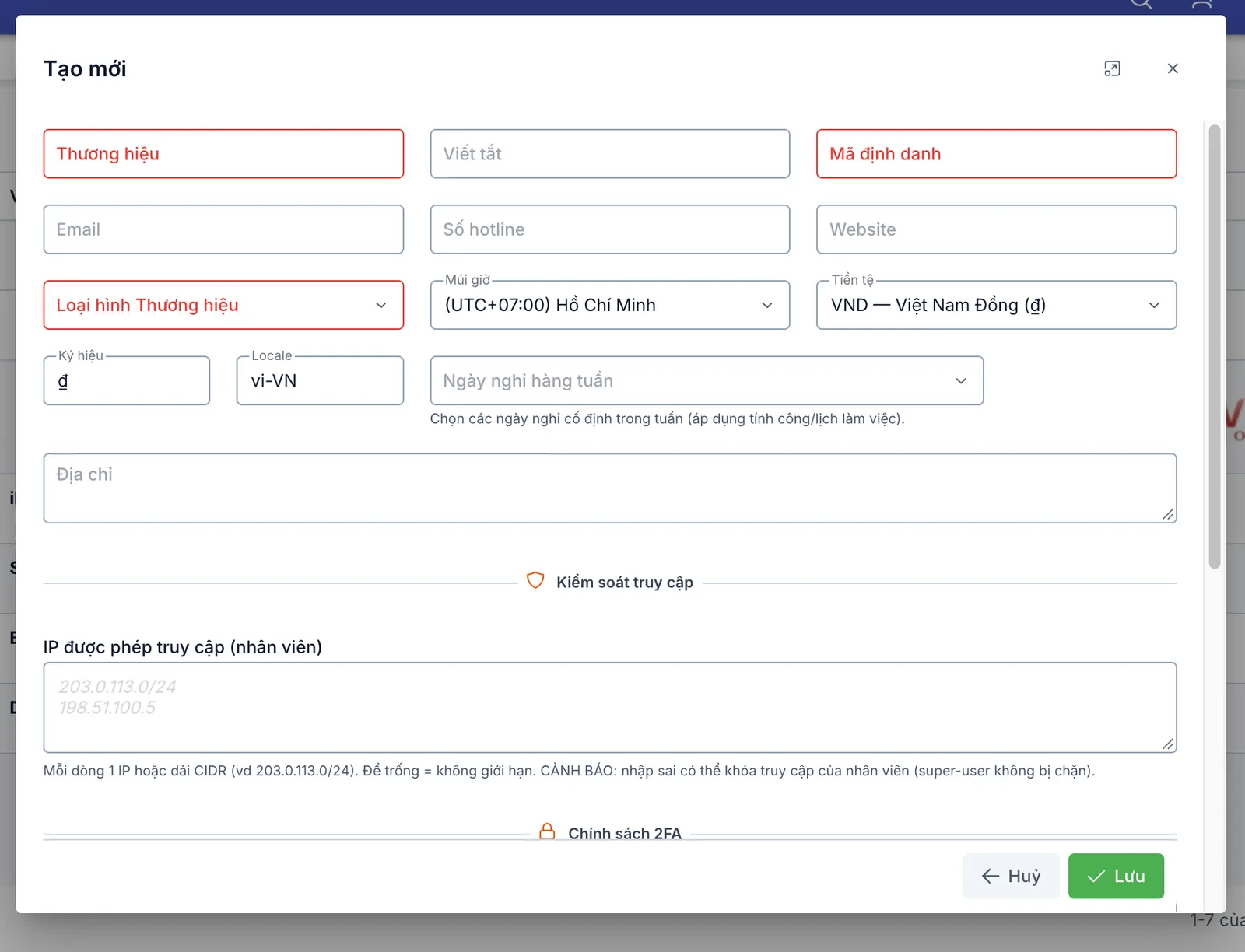Click the weekly days-off helper text
Viewport: 1245px width, 952px height.
667,418
